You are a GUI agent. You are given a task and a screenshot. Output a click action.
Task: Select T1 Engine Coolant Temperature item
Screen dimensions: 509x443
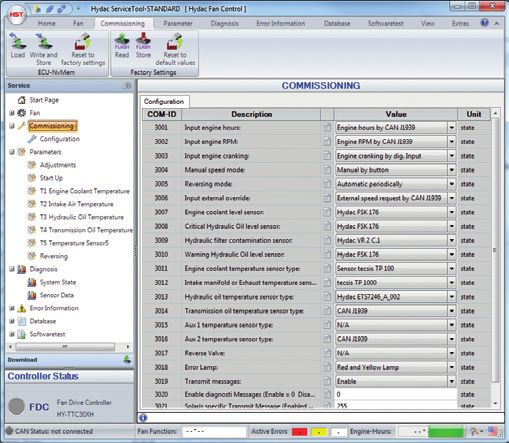pyautogui.click(x=85, y=191)
